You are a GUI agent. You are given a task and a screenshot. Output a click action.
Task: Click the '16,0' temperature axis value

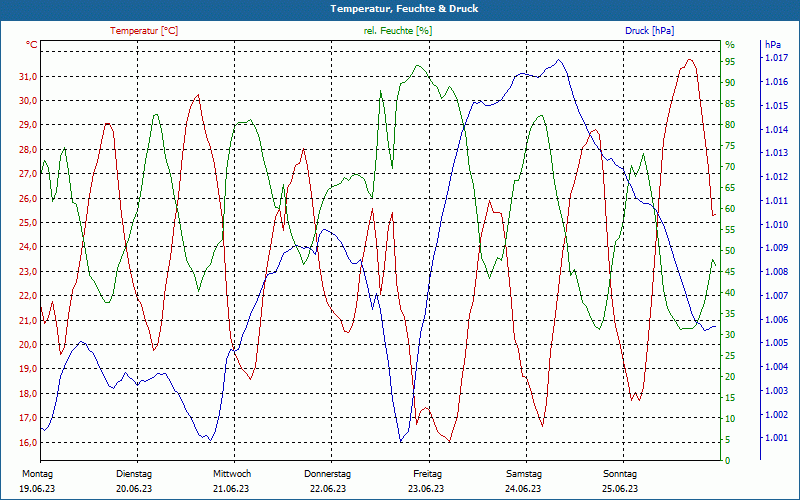[28, 442]
